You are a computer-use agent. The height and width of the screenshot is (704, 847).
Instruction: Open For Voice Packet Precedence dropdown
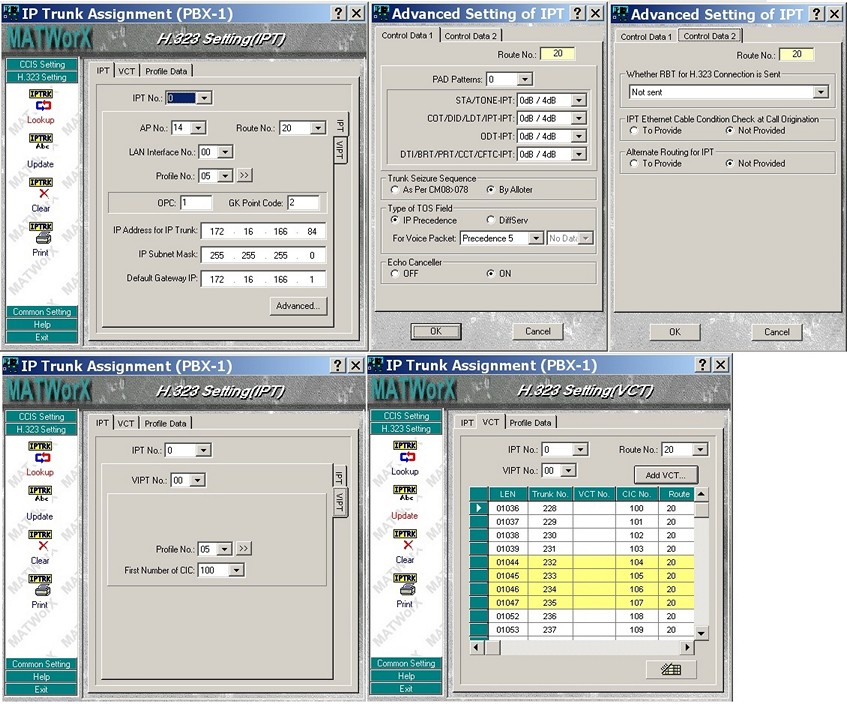pos(535,238)
